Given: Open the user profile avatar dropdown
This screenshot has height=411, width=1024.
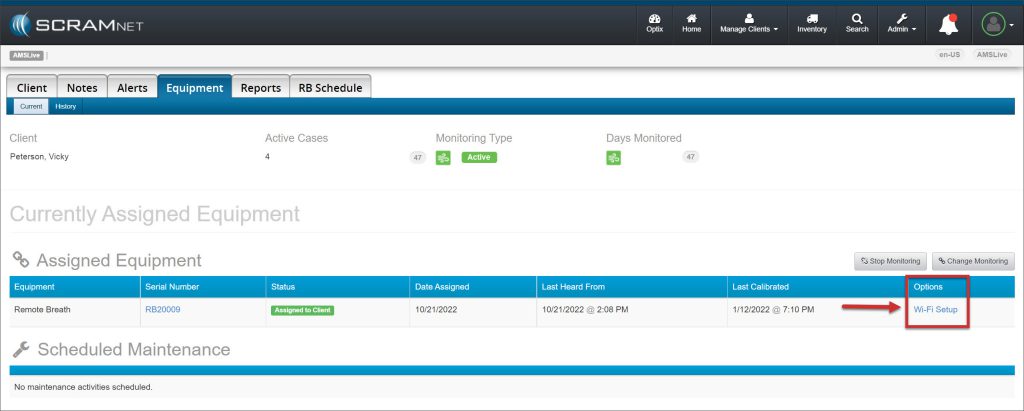Looking at the screenshot, I should [994, 24].
